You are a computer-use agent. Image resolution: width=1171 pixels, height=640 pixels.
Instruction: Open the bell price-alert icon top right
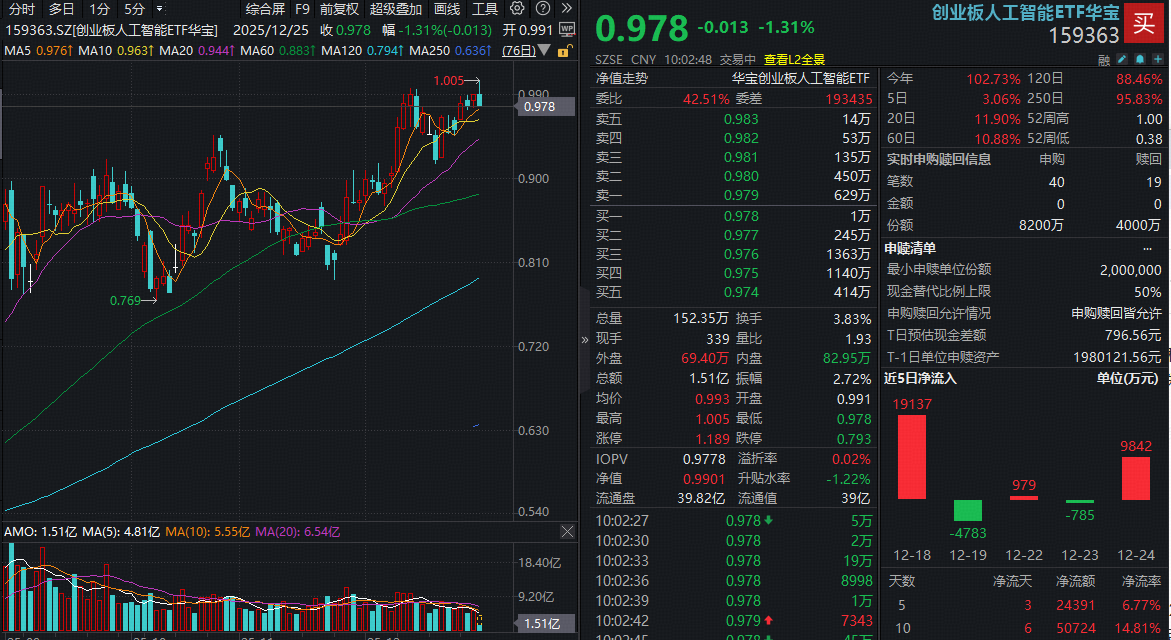[x=1140, y=59]
